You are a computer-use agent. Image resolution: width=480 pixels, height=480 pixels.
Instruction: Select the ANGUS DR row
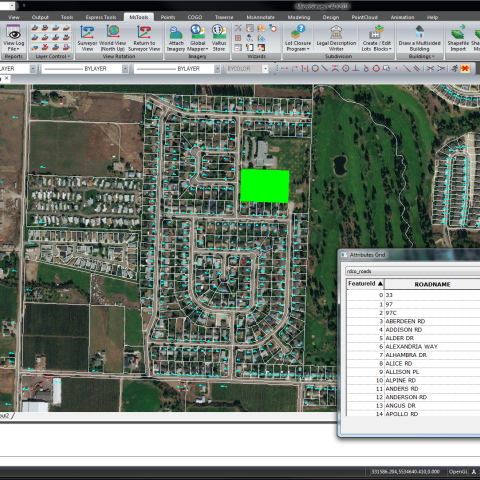tap(413, 406)
